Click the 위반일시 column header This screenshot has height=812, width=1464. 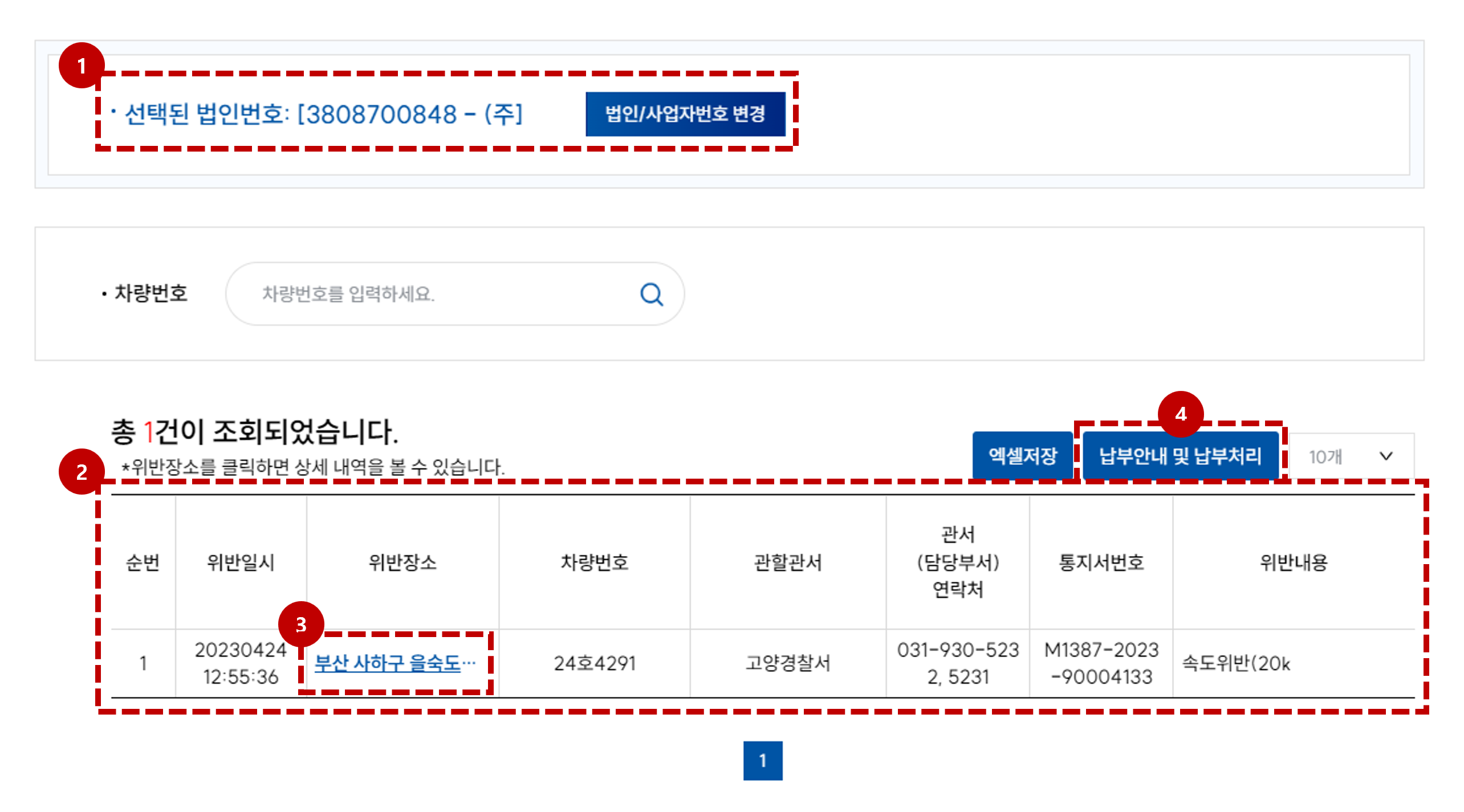[x=241, y=562]
